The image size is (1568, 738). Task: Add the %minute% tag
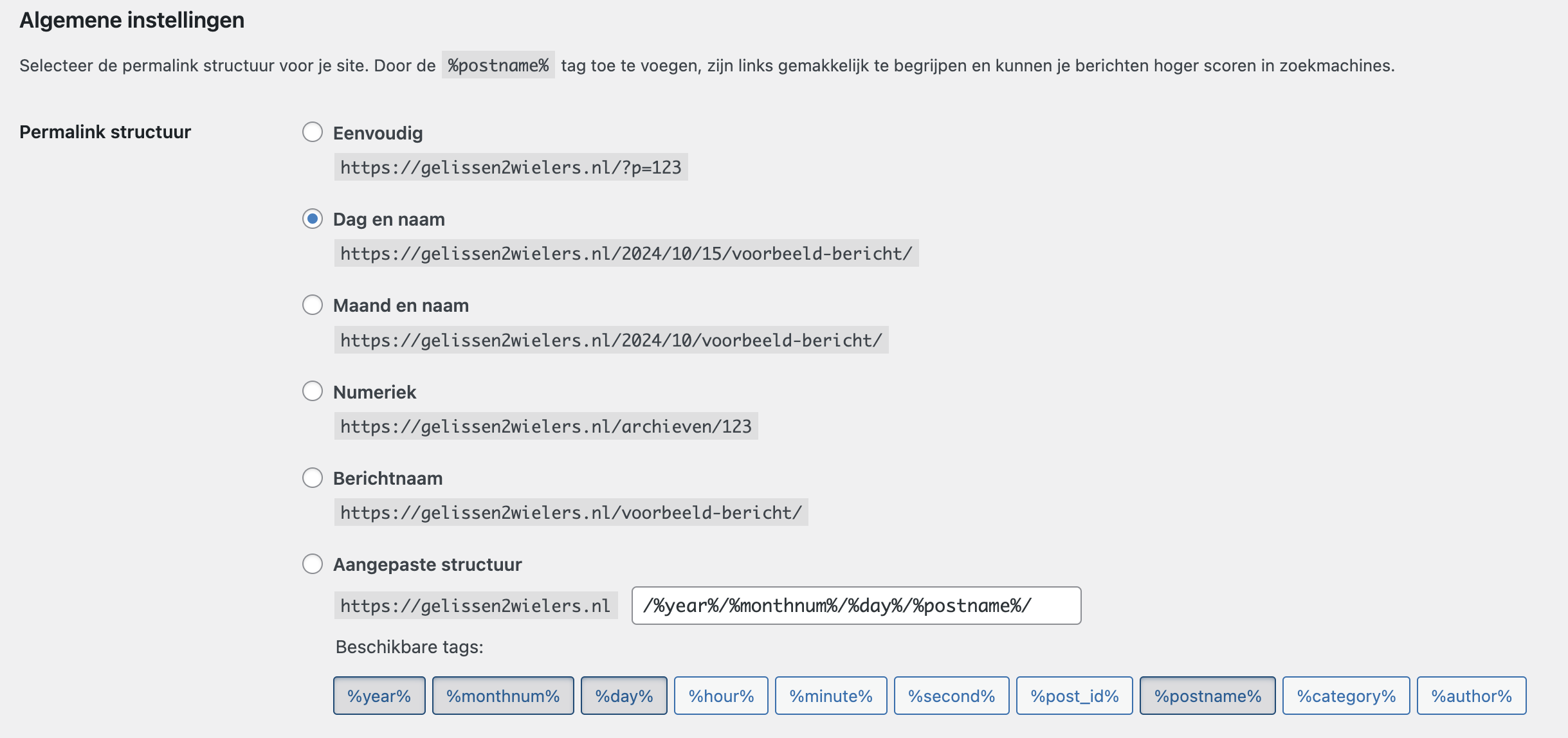click(x=831, y=696)
